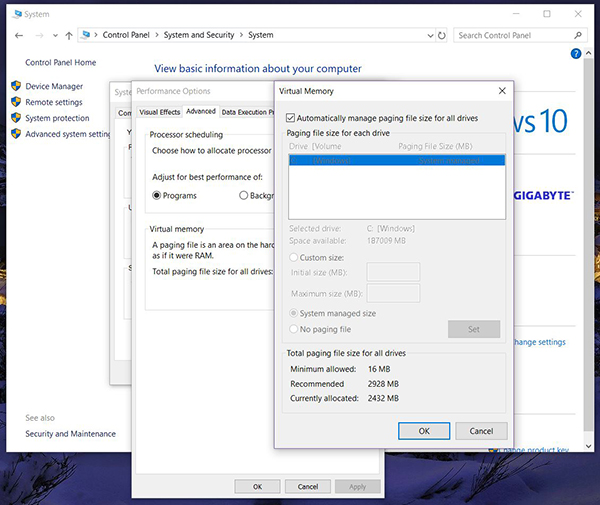Select No paging file option
Screen dimensions: 600x505
[x=293, y=329]
